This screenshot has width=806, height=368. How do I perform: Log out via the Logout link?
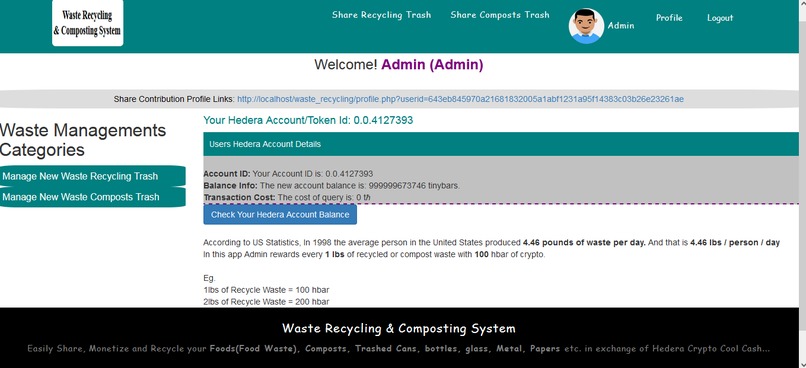[x=720, y=17]
